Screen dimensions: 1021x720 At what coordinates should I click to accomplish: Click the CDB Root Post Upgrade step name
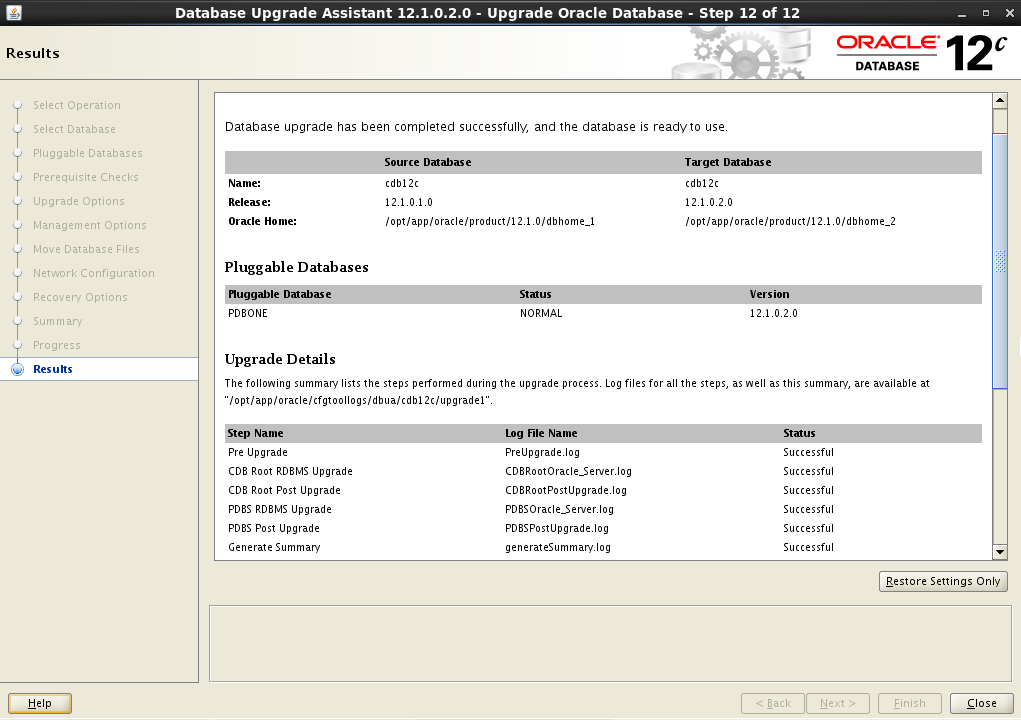(x=284, y=490)
